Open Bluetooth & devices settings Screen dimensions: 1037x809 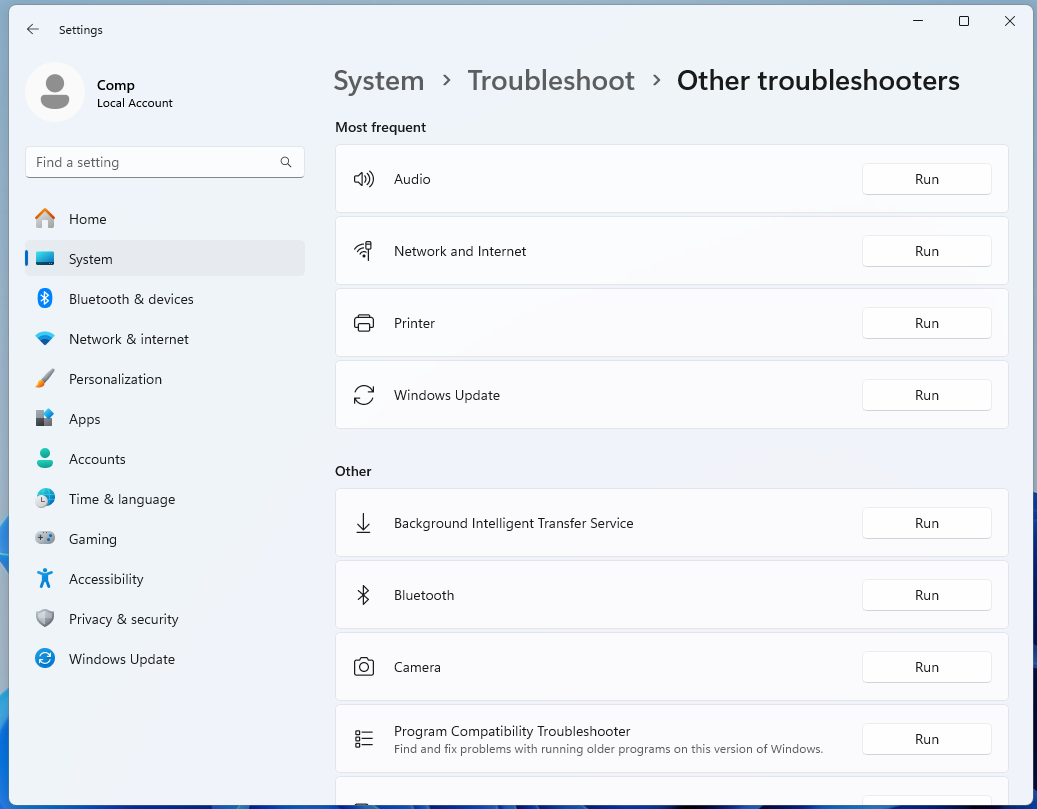point(165,299)
